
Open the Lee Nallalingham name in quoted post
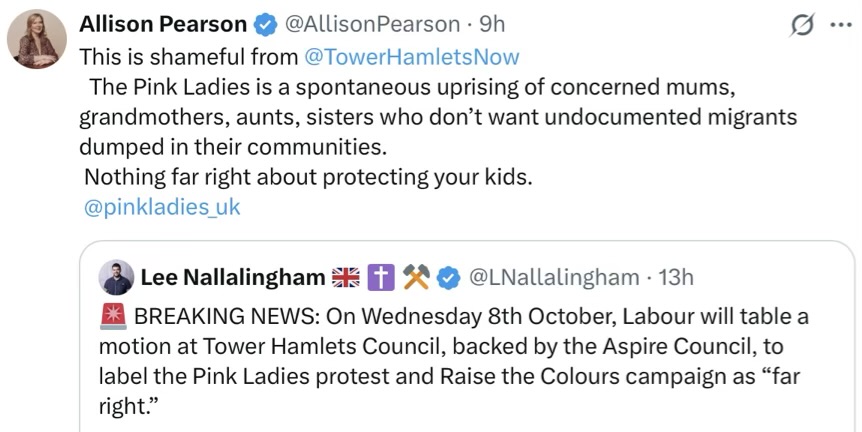(232, 277)
